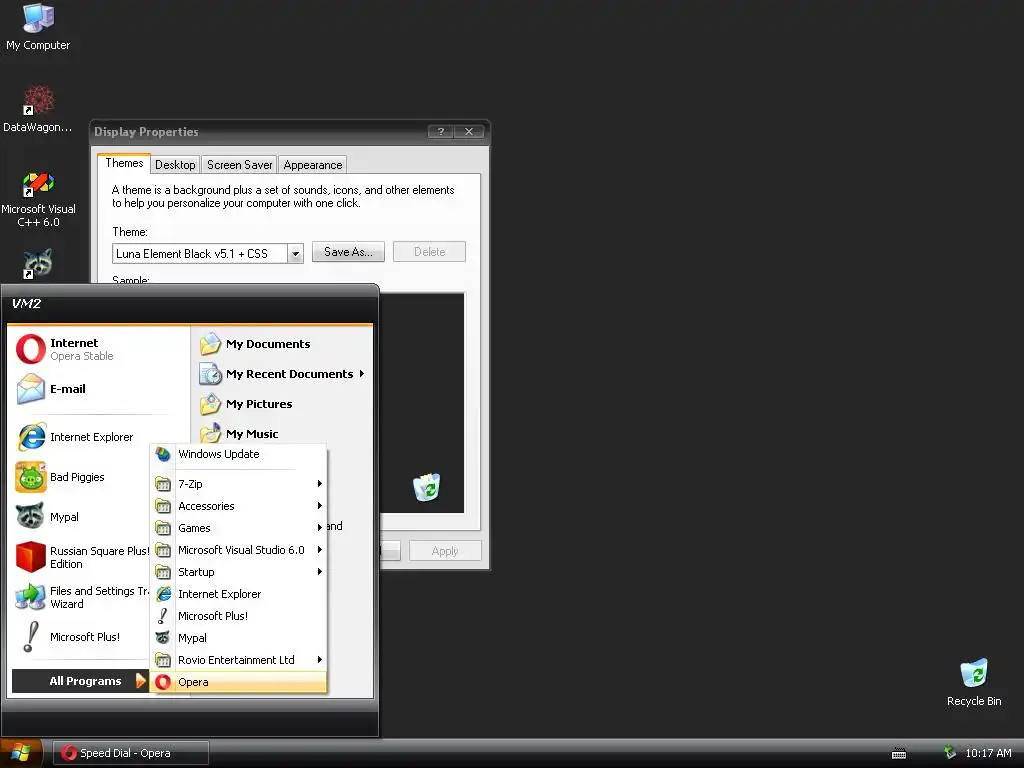Switch to the Appearance tab
The height and width of the screenshot is (768, 1024).
pos(313,165)
